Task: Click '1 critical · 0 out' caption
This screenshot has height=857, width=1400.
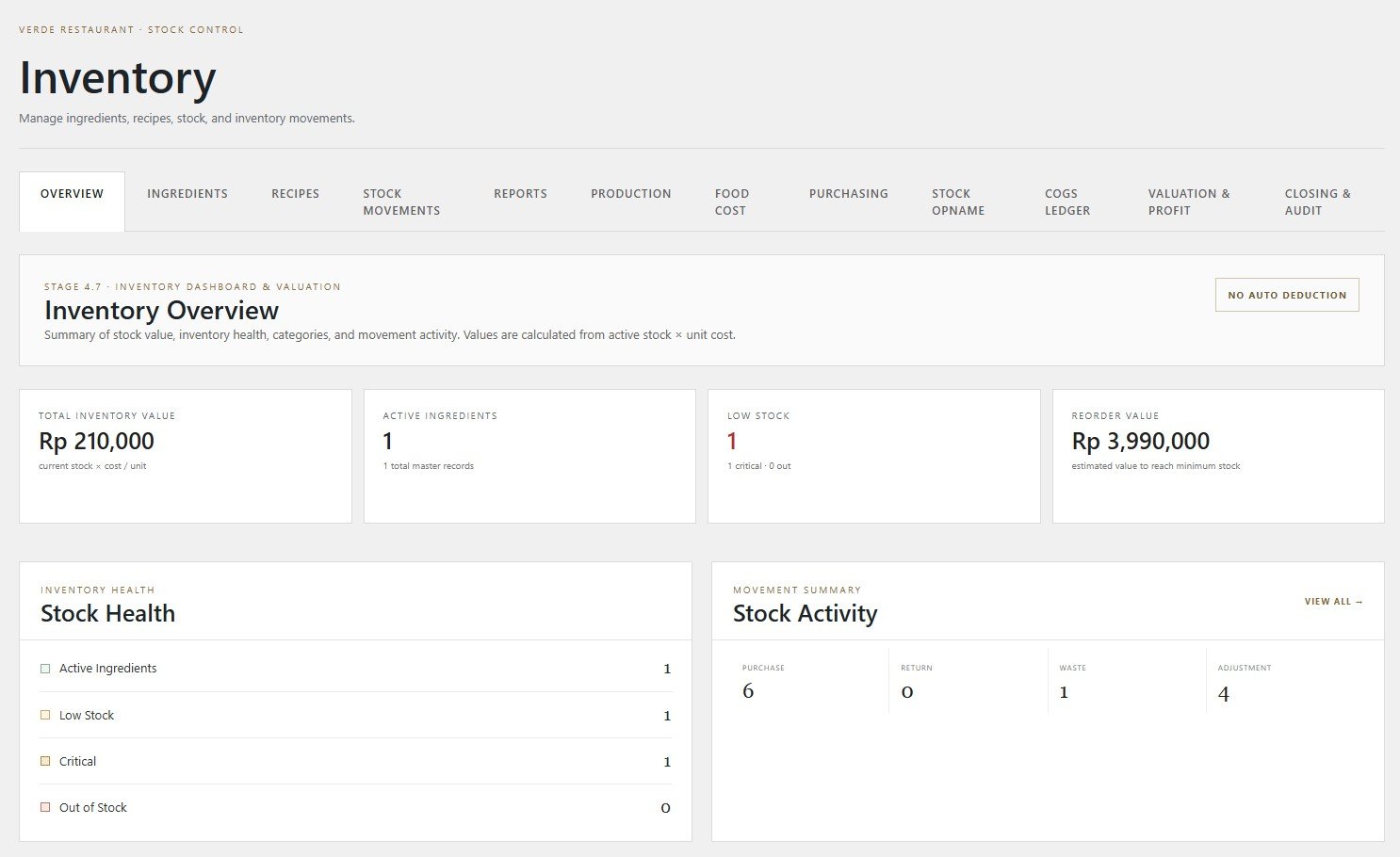Action: [759, 466]
